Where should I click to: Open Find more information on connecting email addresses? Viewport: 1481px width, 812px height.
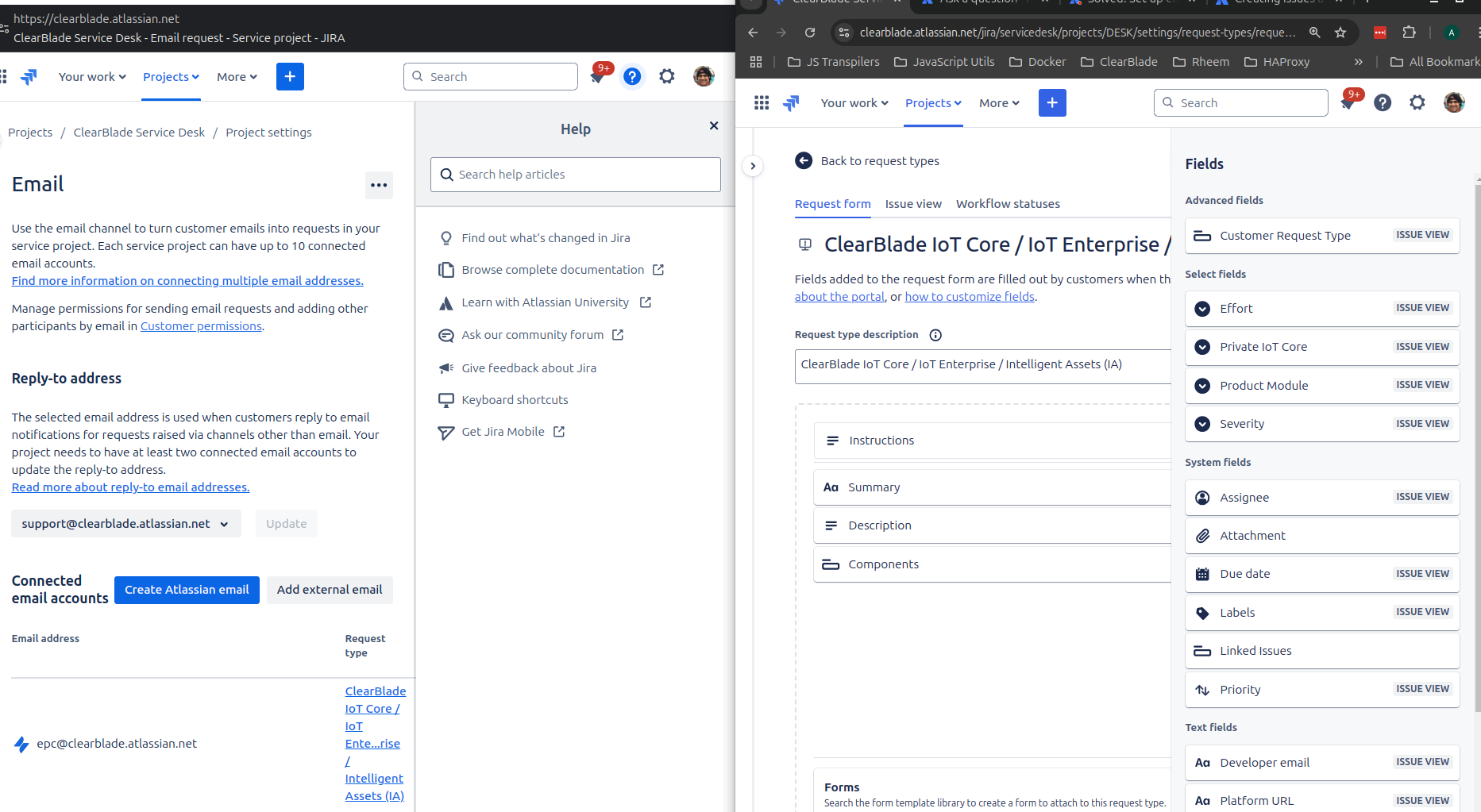tap(187, 281)
